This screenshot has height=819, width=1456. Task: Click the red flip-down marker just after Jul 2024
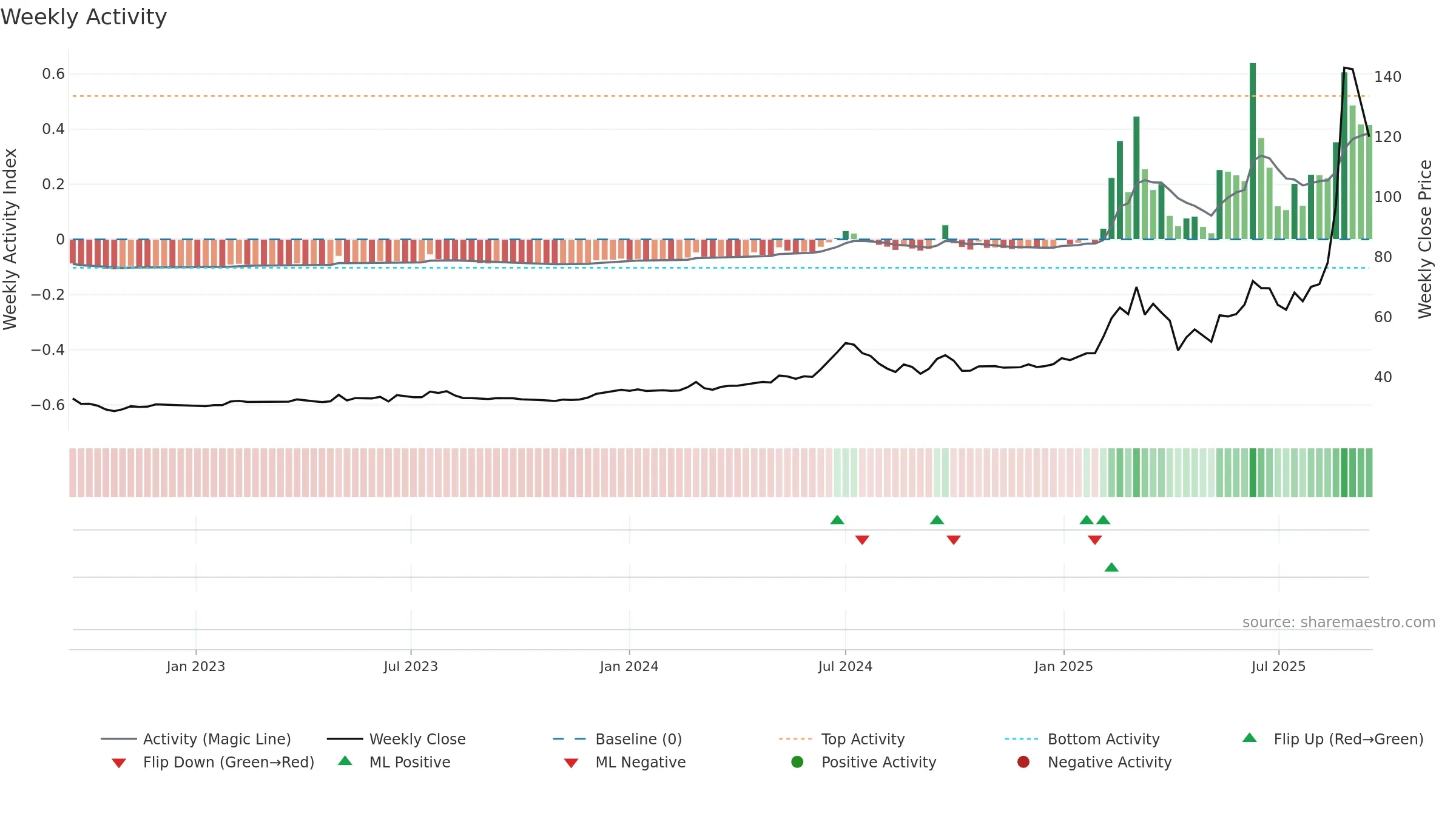pos(862,539)
